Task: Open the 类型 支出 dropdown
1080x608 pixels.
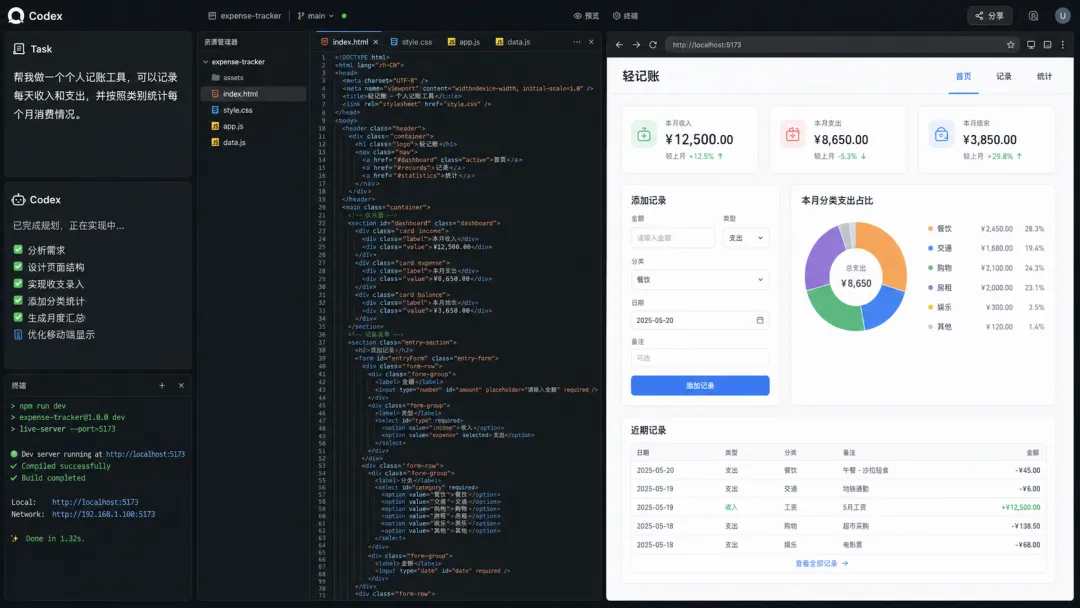Action: point(746,238)
